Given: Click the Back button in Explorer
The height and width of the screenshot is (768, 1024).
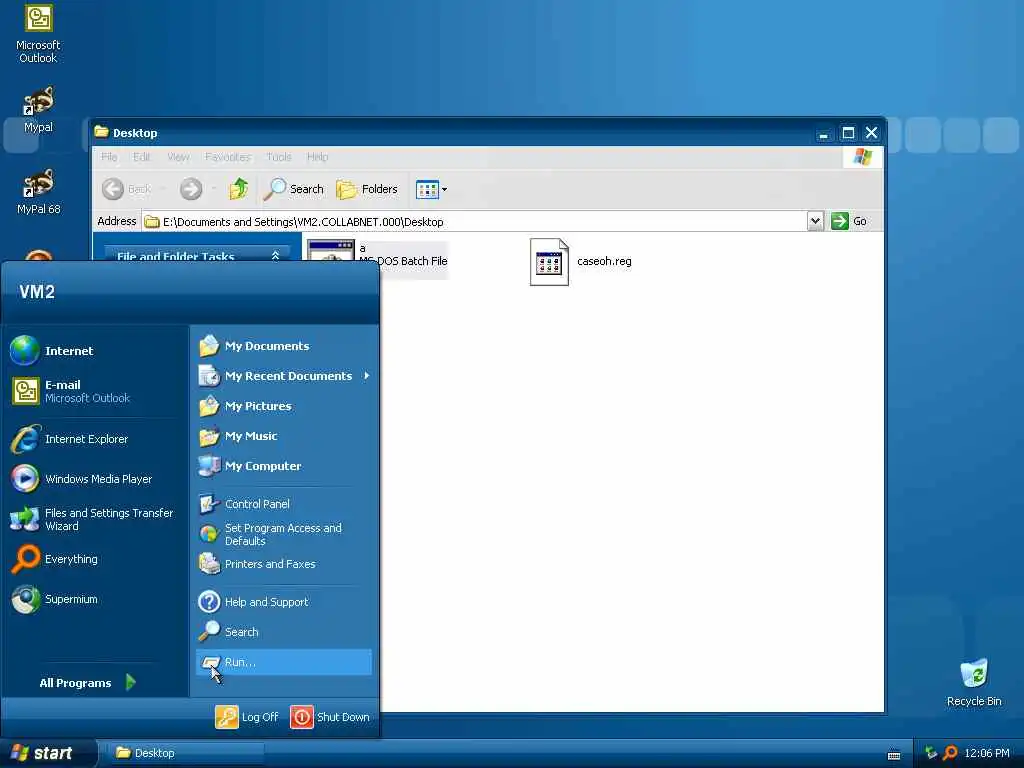Looking at the screenshot, I should tap(127, 189).
